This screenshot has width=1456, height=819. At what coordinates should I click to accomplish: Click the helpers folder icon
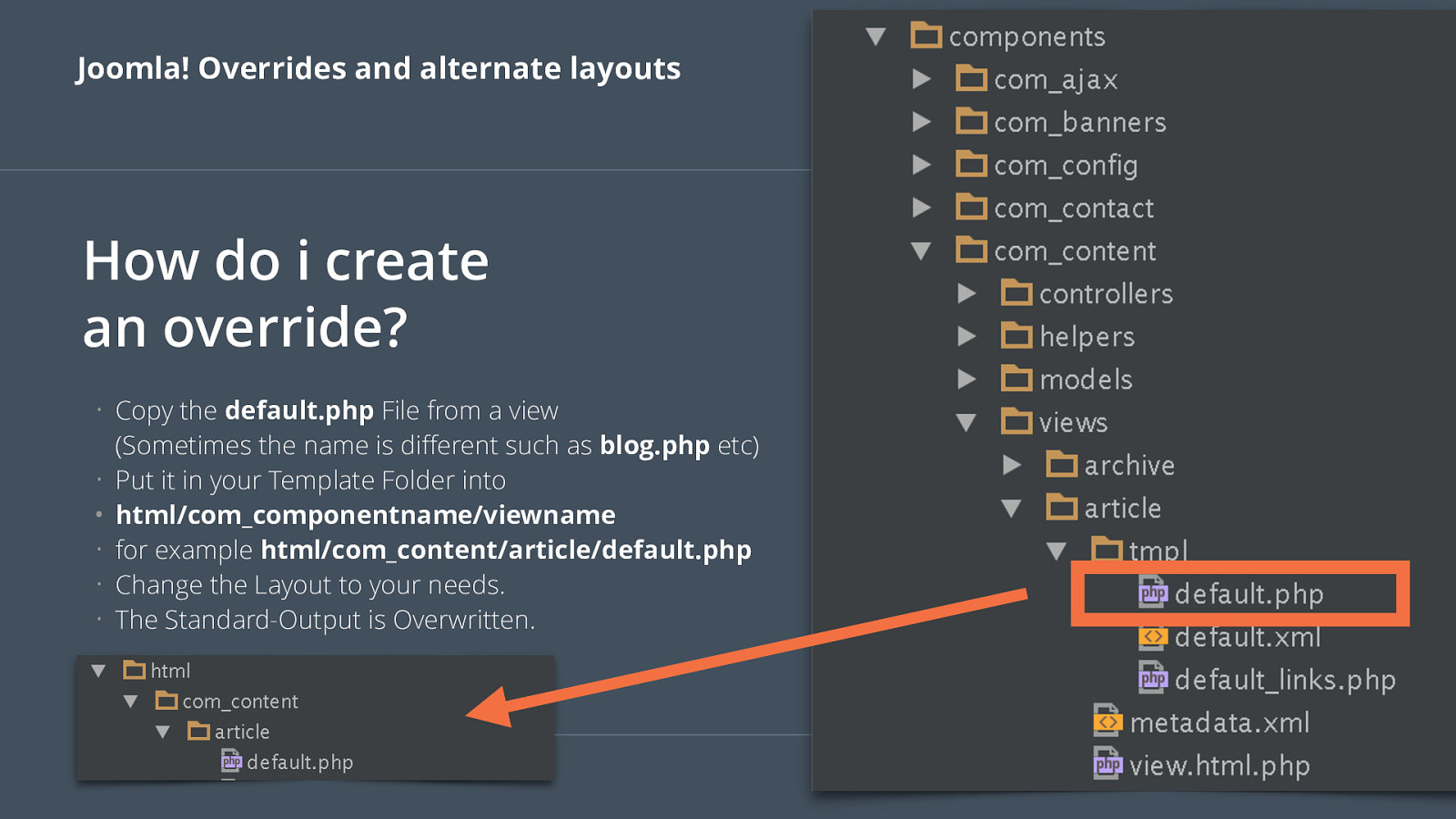click(1016, 335)
